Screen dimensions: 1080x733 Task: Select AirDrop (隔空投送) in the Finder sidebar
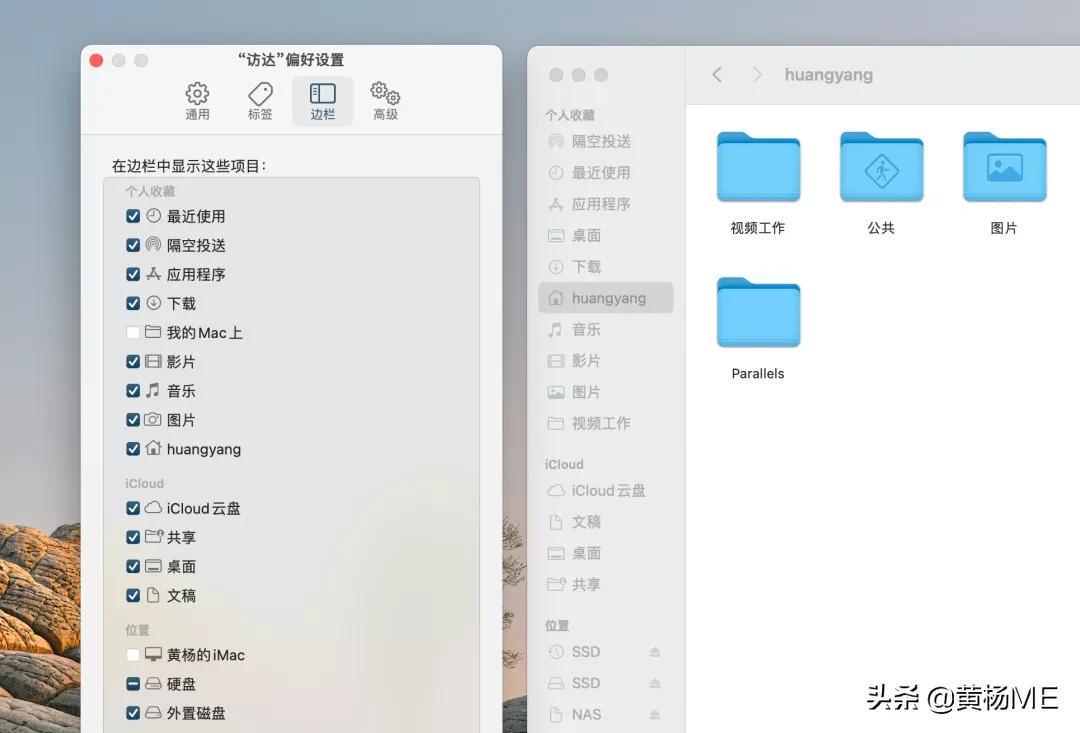pos(604,141)
